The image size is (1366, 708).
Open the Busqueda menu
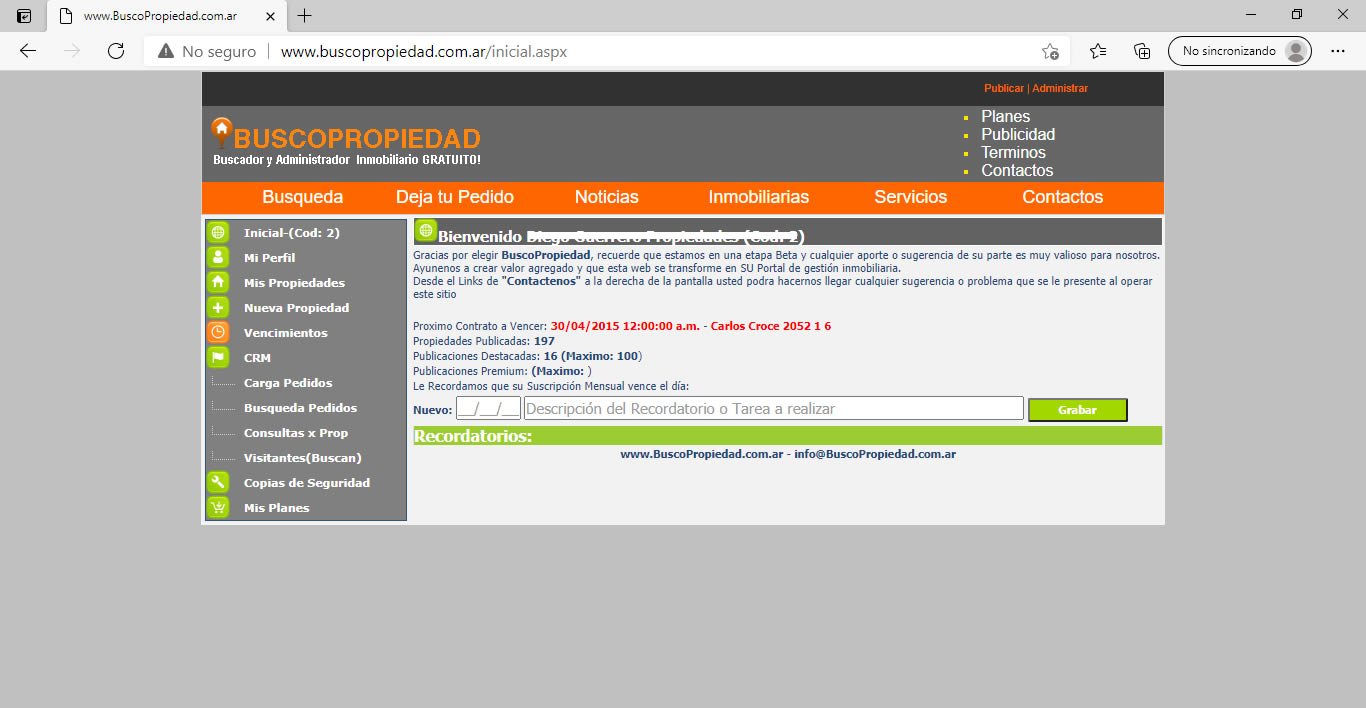click(303, 197)
